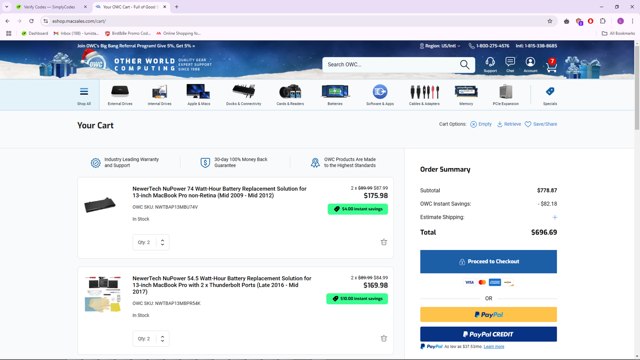Adjust quantity stepper for 54.5 Watt-Hour battery
The image size is (640, 360).
(x=162, y=338)
